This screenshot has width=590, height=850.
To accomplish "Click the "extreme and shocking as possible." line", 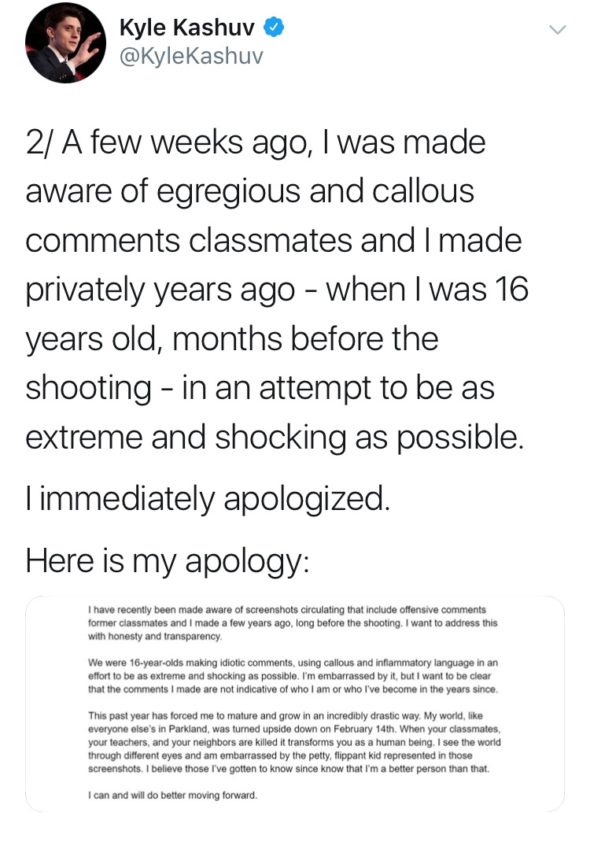I will tap(275, 437).
